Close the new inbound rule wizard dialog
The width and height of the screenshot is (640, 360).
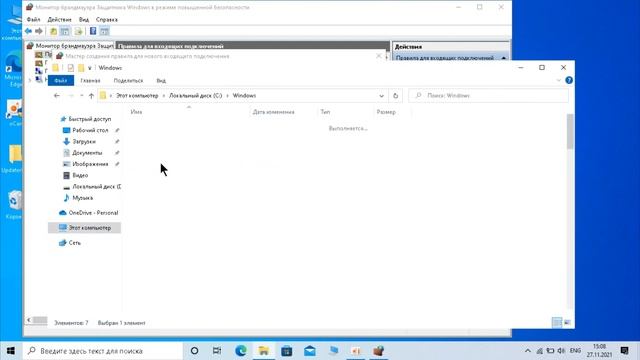click(x=379, y=56)
